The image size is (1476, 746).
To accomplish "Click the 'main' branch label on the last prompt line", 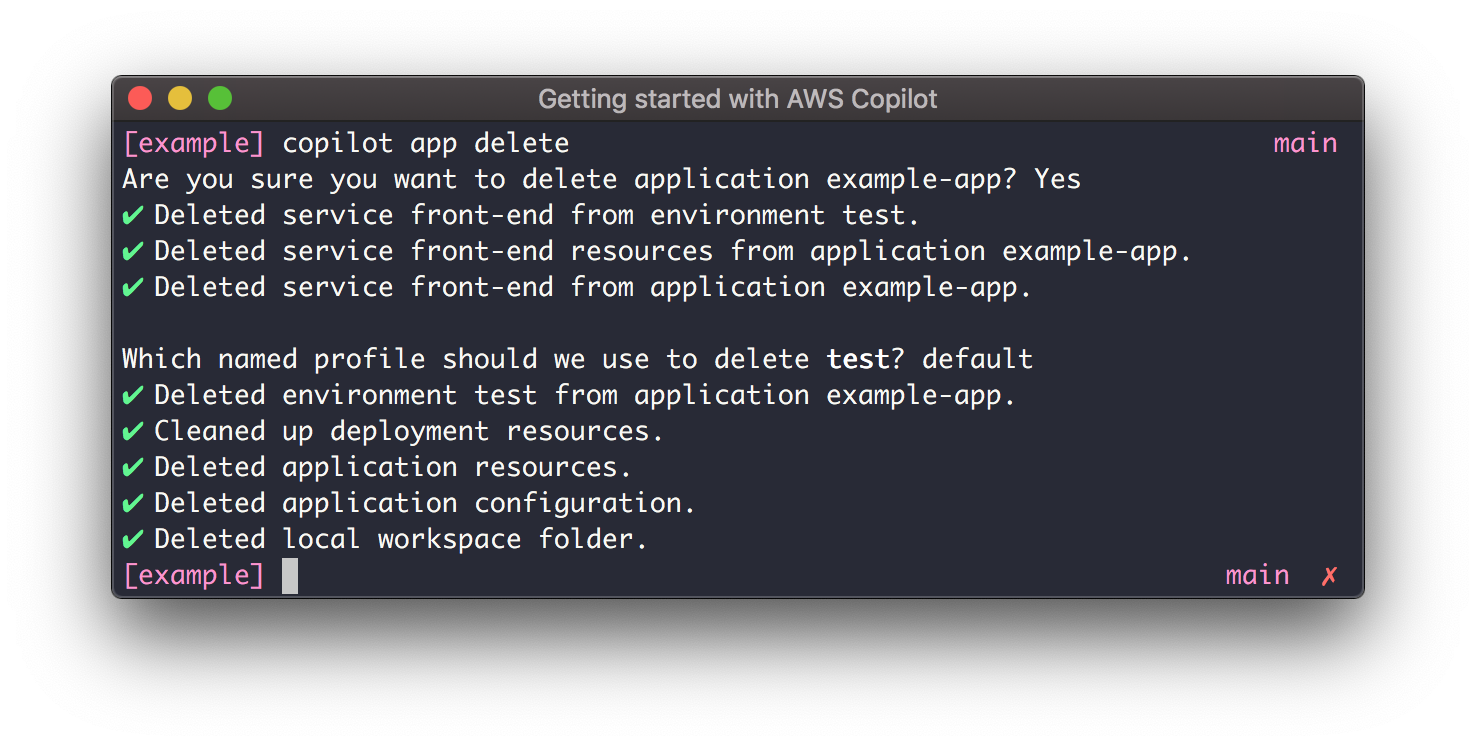I will (x=1257, y=575).
